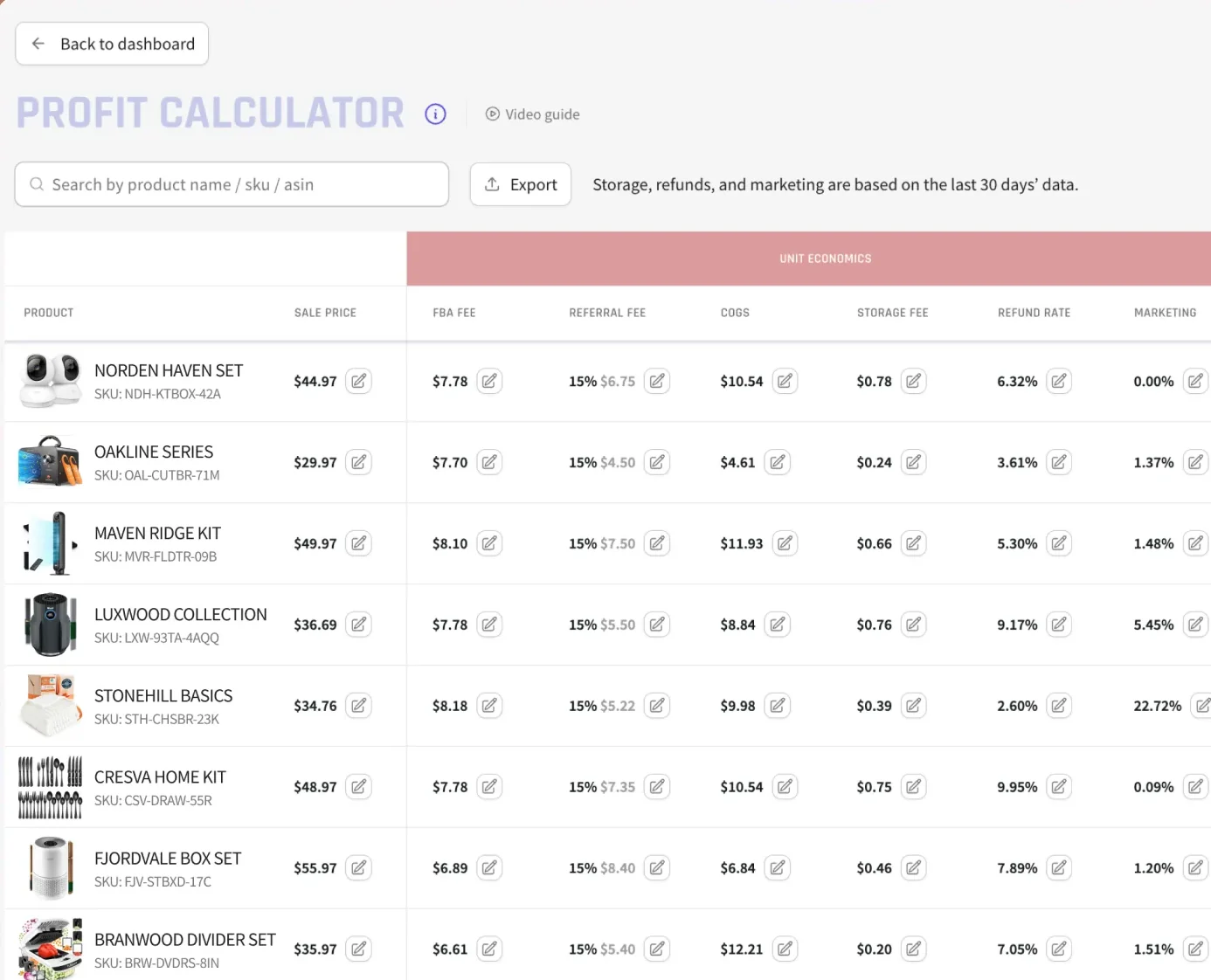Edit COGS for Norden Haven Set
The image size is (1211, 980).
pyautogui.click(x=785, y=381)
